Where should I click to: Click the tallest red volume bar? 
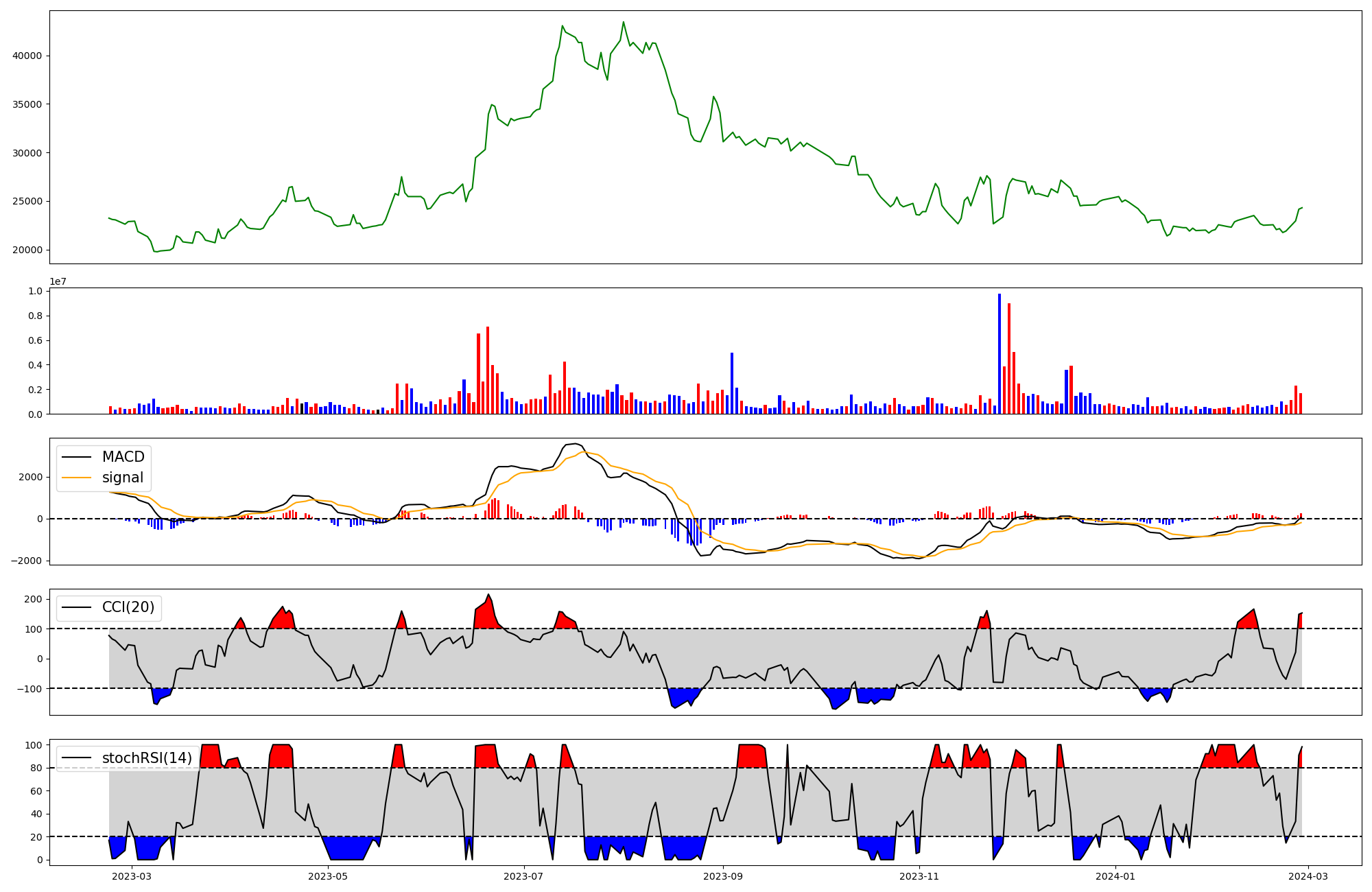tap(1009, 358)
